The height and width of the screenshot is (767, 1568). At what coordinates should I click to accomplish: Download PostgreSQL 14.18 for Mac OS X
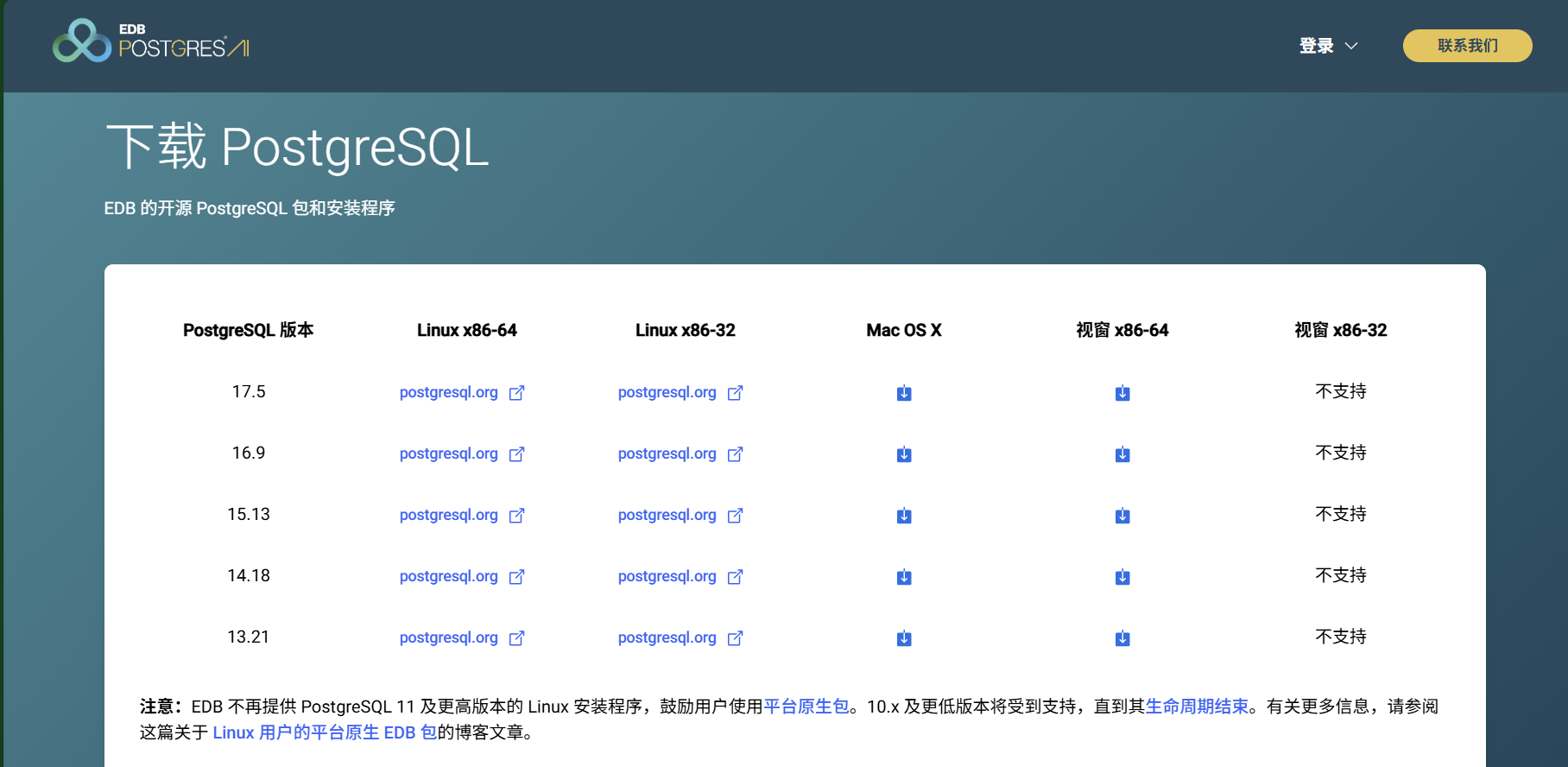pyautogui.click(x=904, y=577)
